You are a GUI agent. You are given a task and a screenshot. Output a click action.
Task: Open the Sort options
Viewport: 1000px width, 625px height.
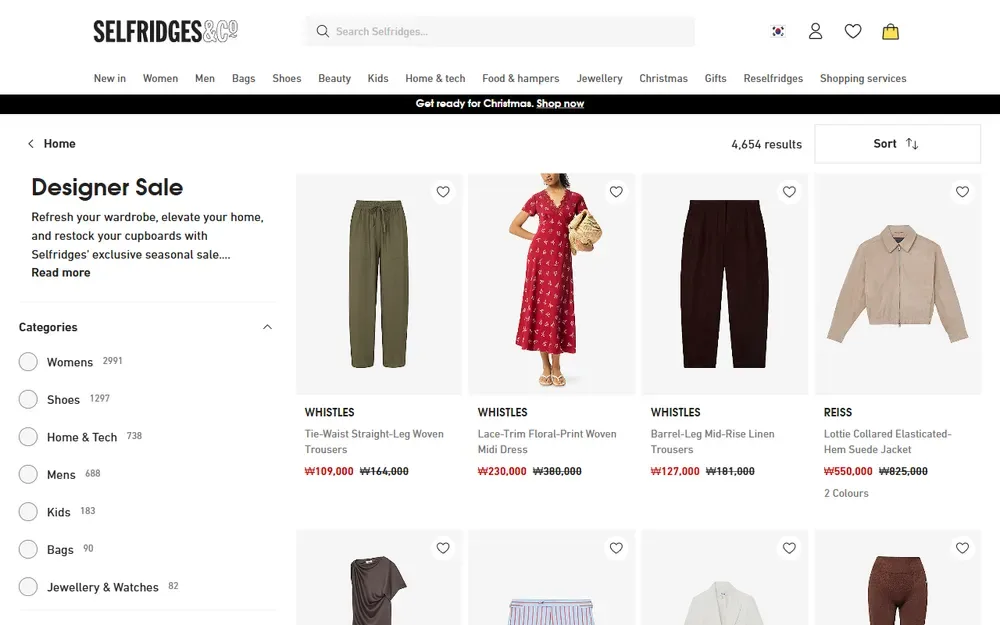point(897,144)
